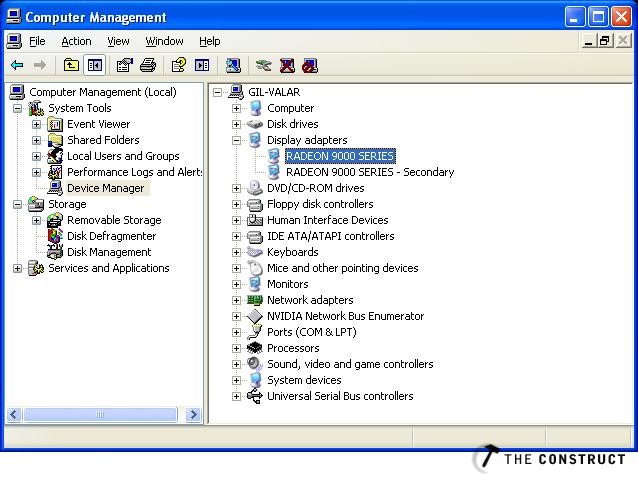The width and height of the screenshot is (638, 486).
Task: Click Scan for hardware changes icon
Action: coord(233,65)
